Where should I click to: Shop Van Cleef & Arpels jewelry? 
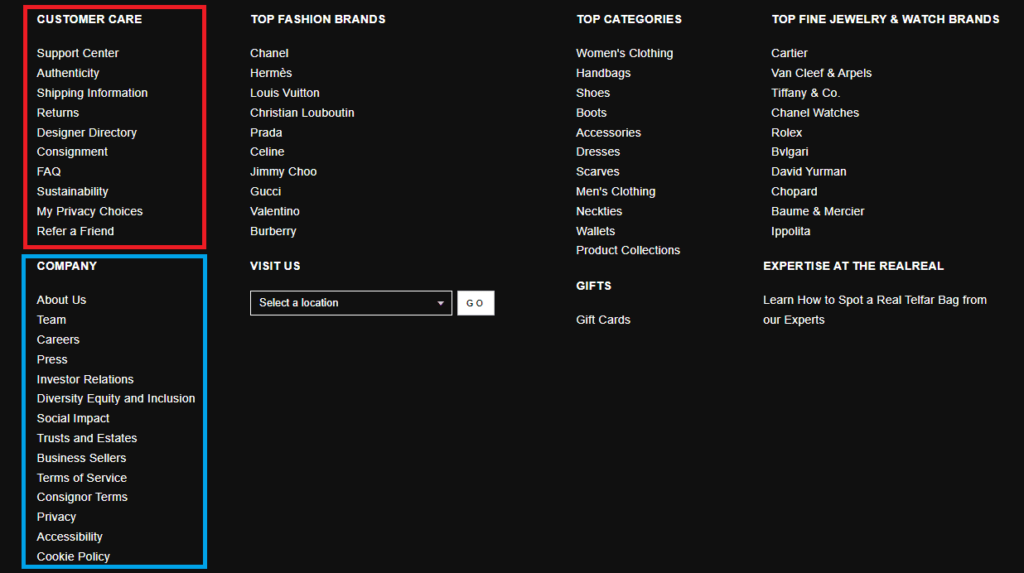coord(821,73)
